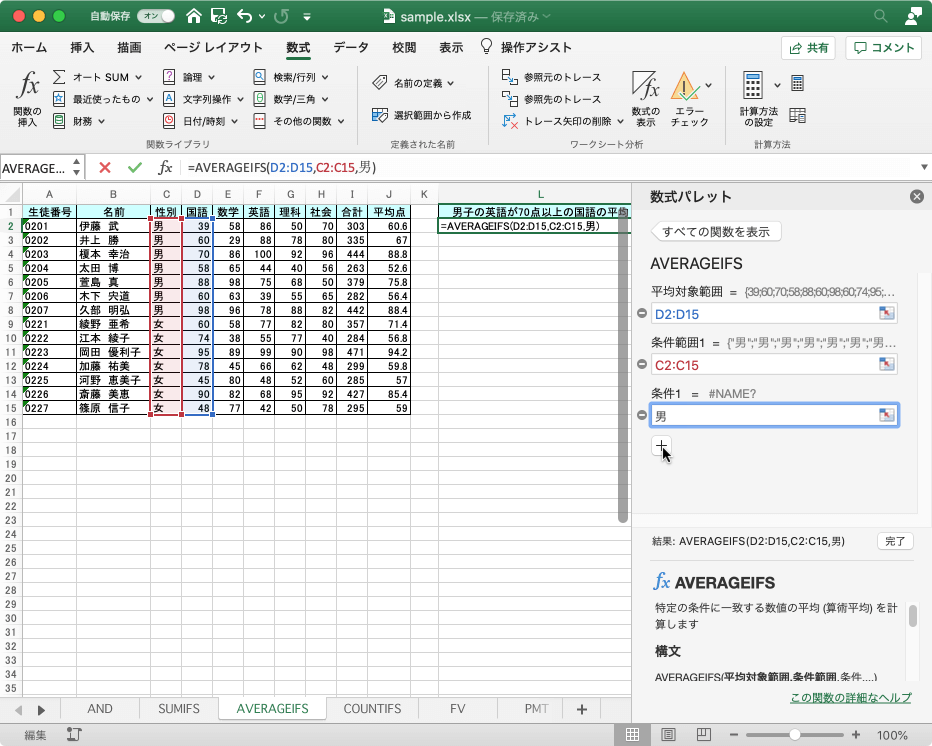Viewport: 932px width, 746px height.
Task: Click the 完了 button
Action: click(895, 541)
